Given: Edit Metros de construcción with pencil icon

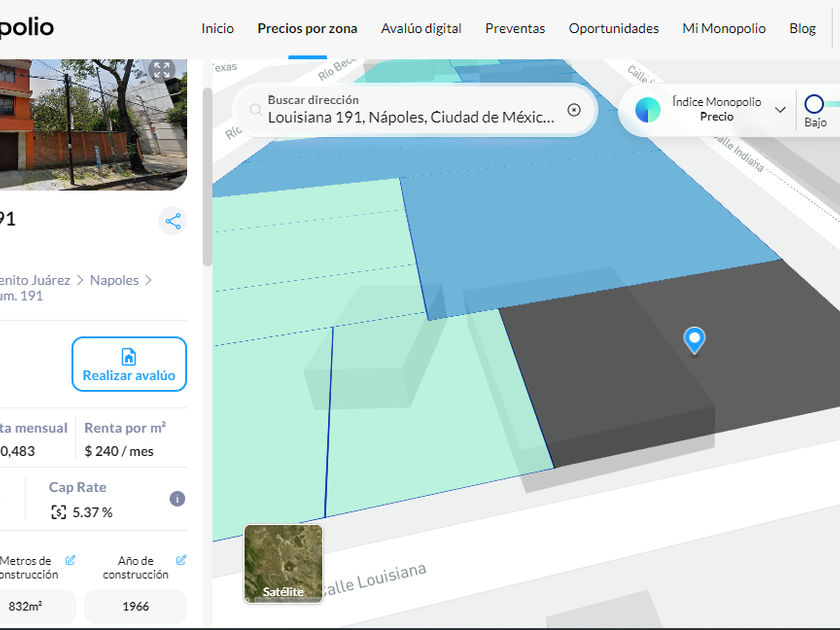Looking at the screenshot, I should click(70, 560).
